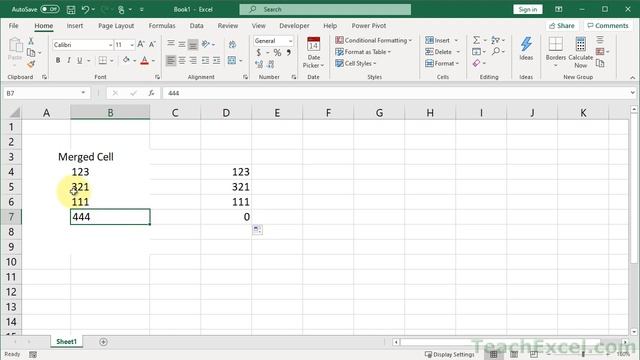Click the Clear eraser icon
The width and height of the screenshot is (640, 360).
tap(476, 63)
